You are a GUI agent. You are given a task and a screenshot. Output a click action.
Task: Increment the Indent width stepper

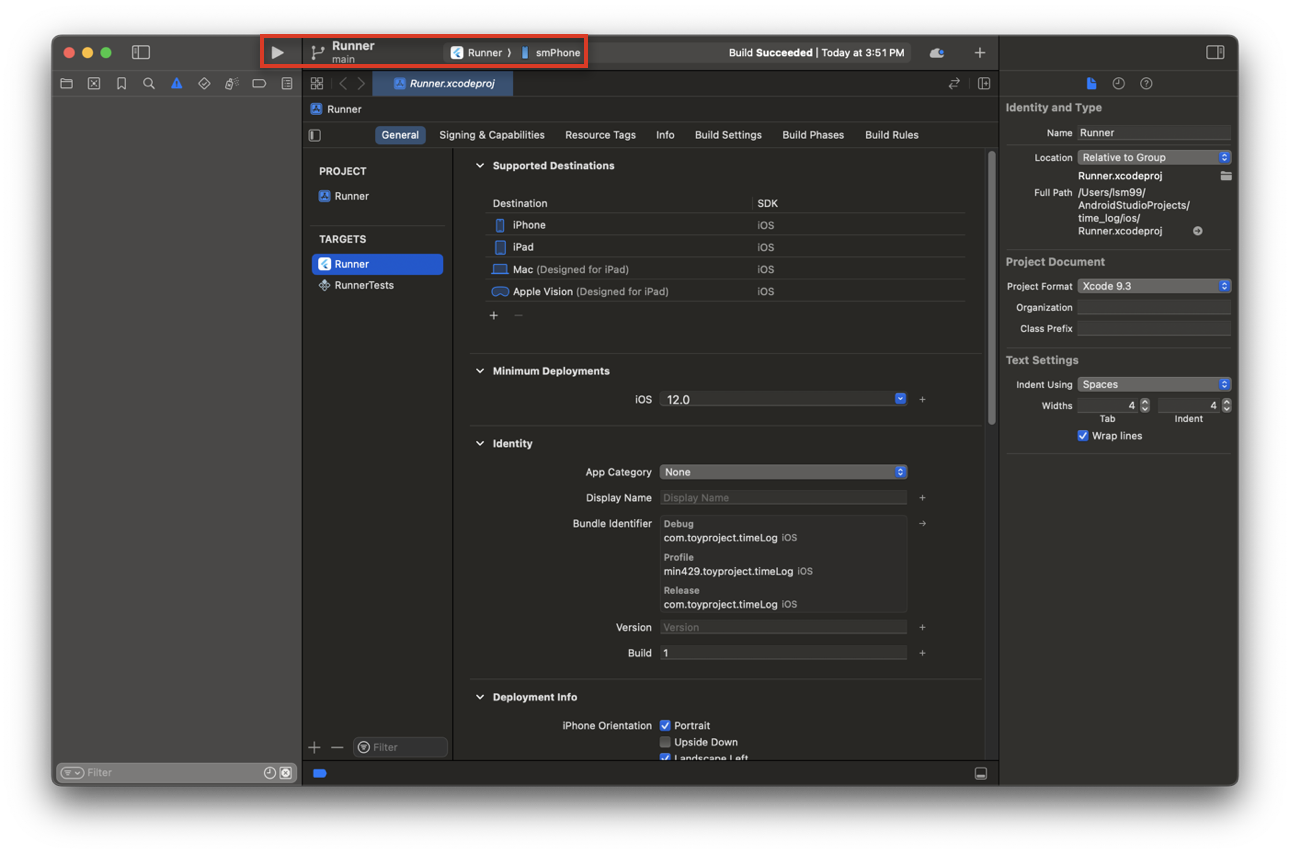(x=1227, y=402)
